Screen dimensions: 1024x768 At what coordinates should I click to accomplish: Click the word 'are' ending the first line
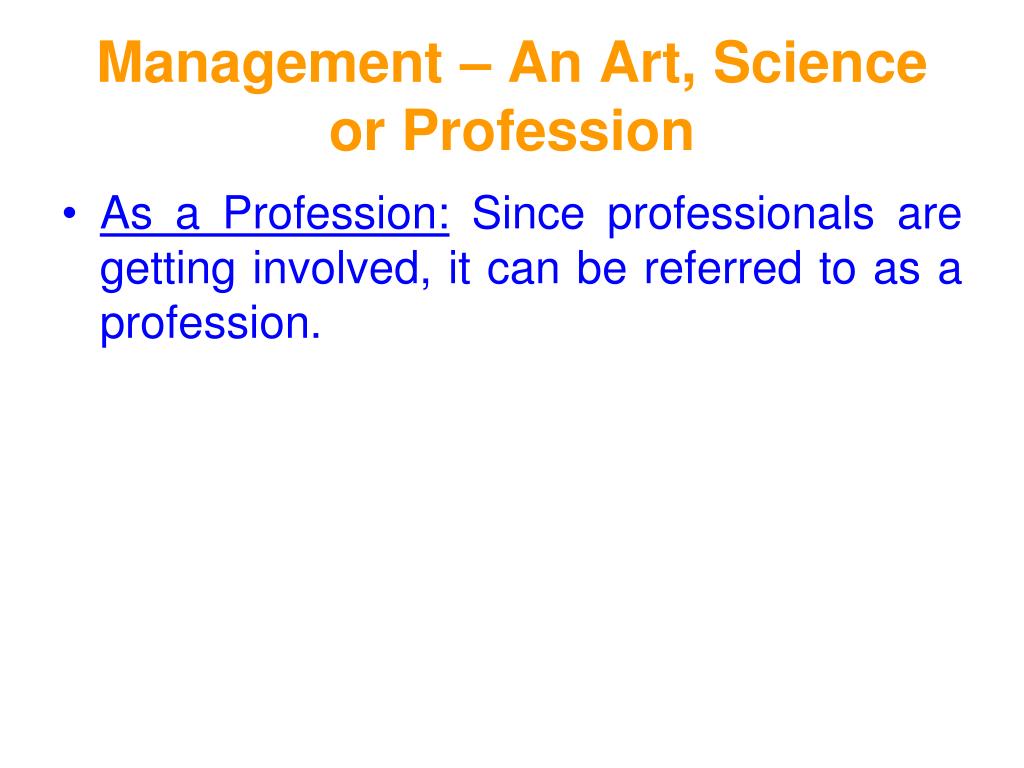point(929,216)
